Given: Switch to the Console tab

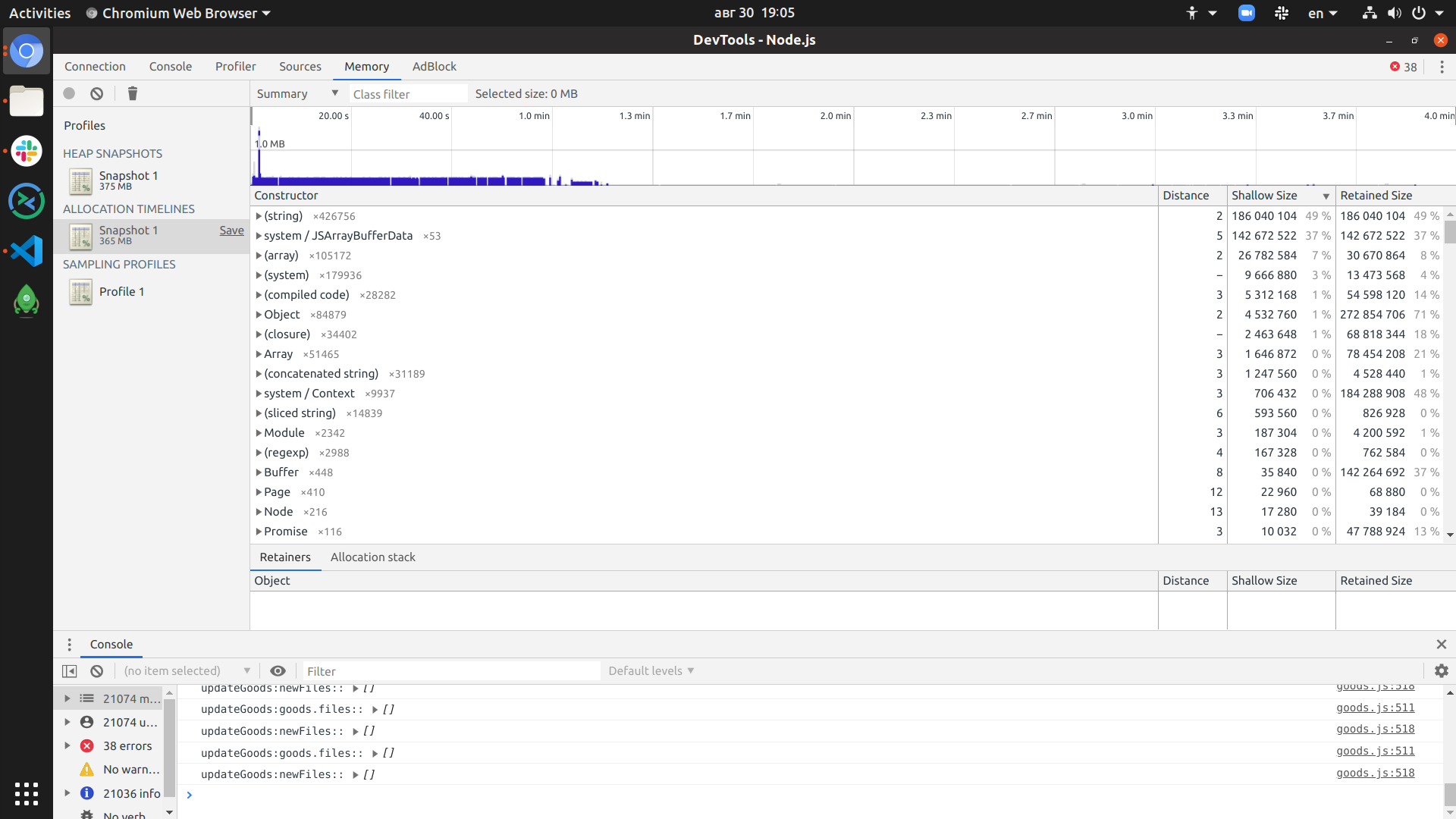Looking at the screenshot, I should click(x=171, y=67).
